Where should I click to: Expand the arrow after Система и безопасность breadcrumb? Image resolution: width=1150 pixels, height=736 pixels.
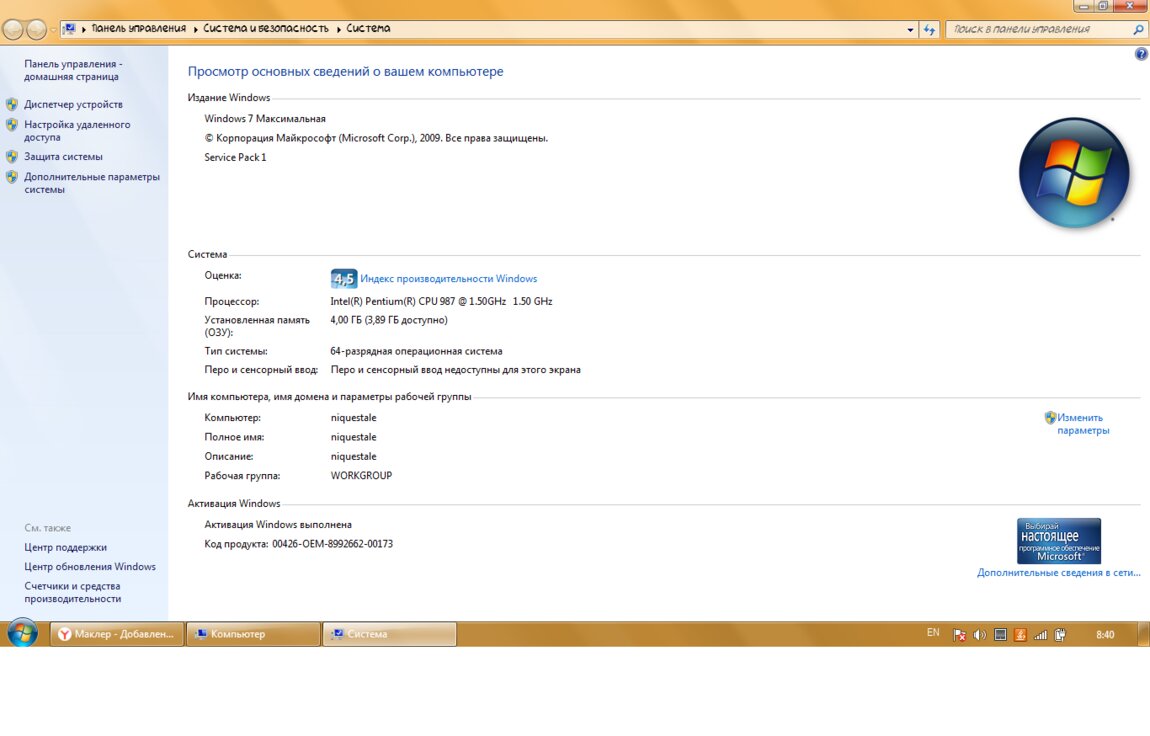pos(338,29)
